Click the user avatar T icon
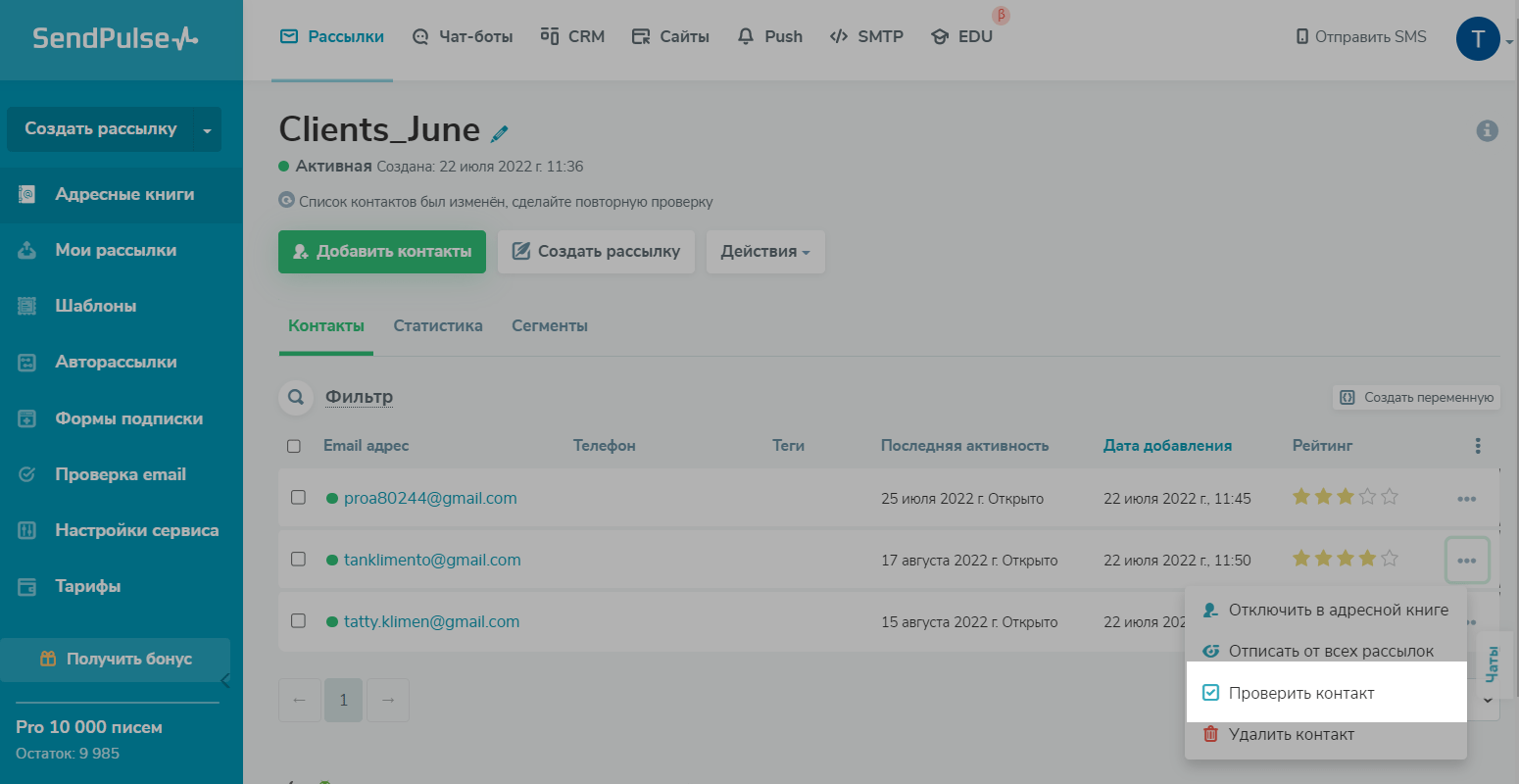The height and width of the screenshot is (784, 1519). pos(1477,39)
